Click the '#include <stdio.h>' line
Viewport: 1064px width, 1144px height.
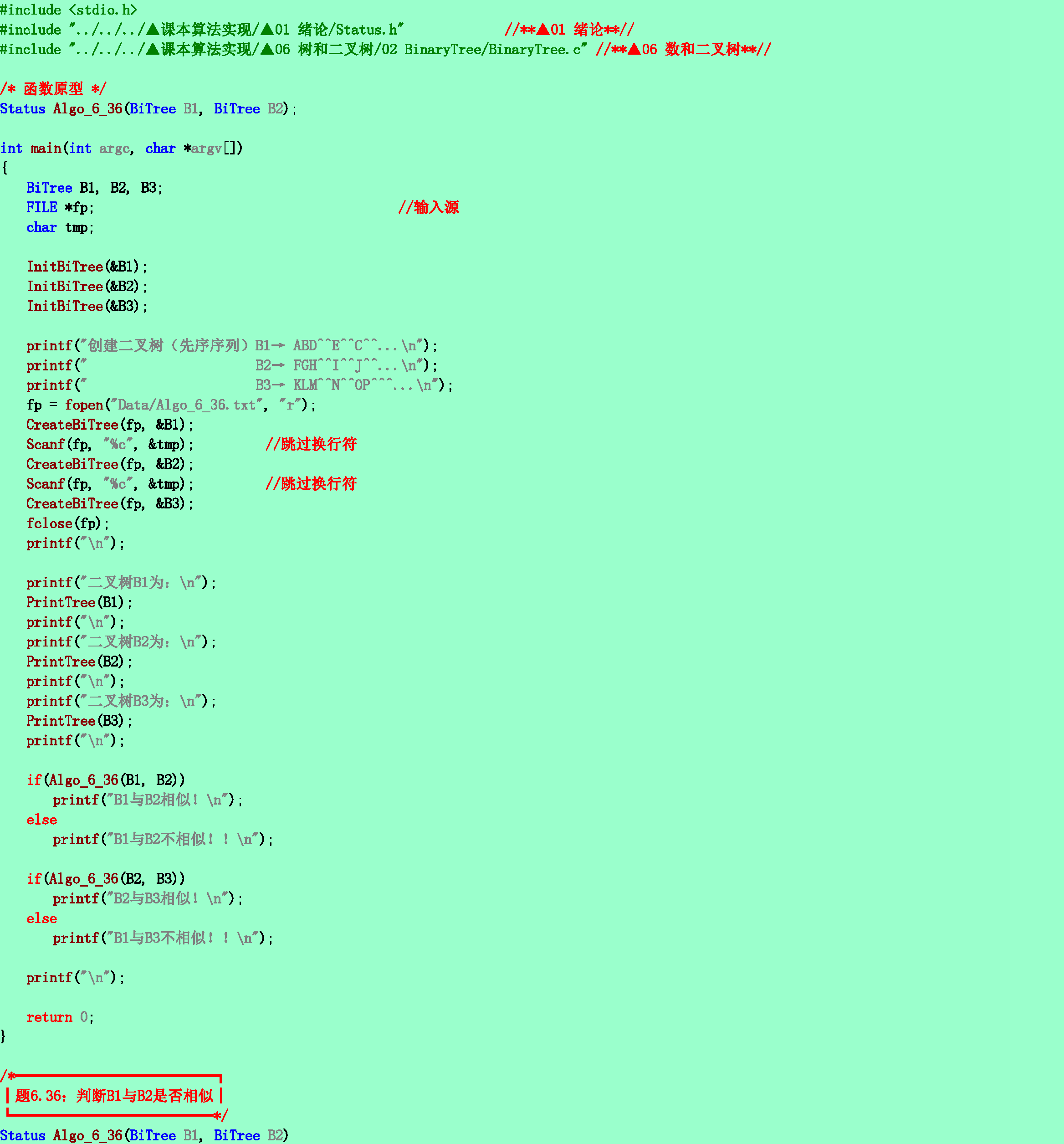pos(68,10)
